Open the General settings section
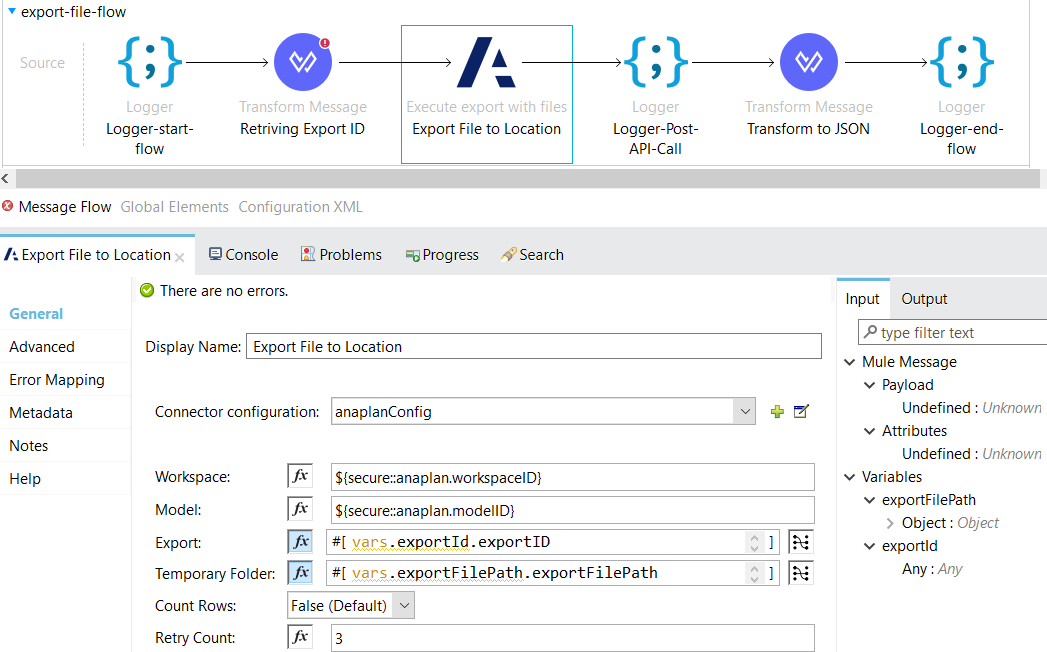Viewport: 1047px width, 652px height. coord(36,313)
